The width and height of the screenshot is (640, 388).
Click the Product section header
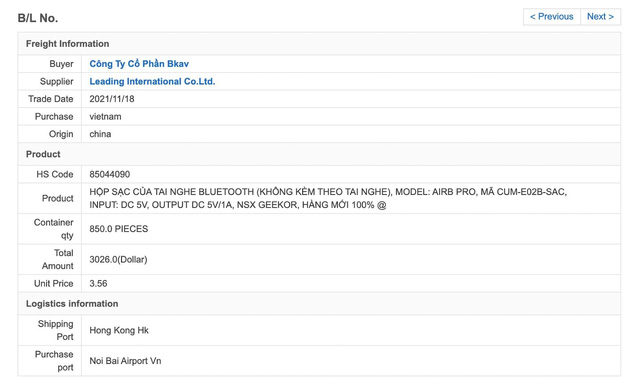click(x=43, y=154)
